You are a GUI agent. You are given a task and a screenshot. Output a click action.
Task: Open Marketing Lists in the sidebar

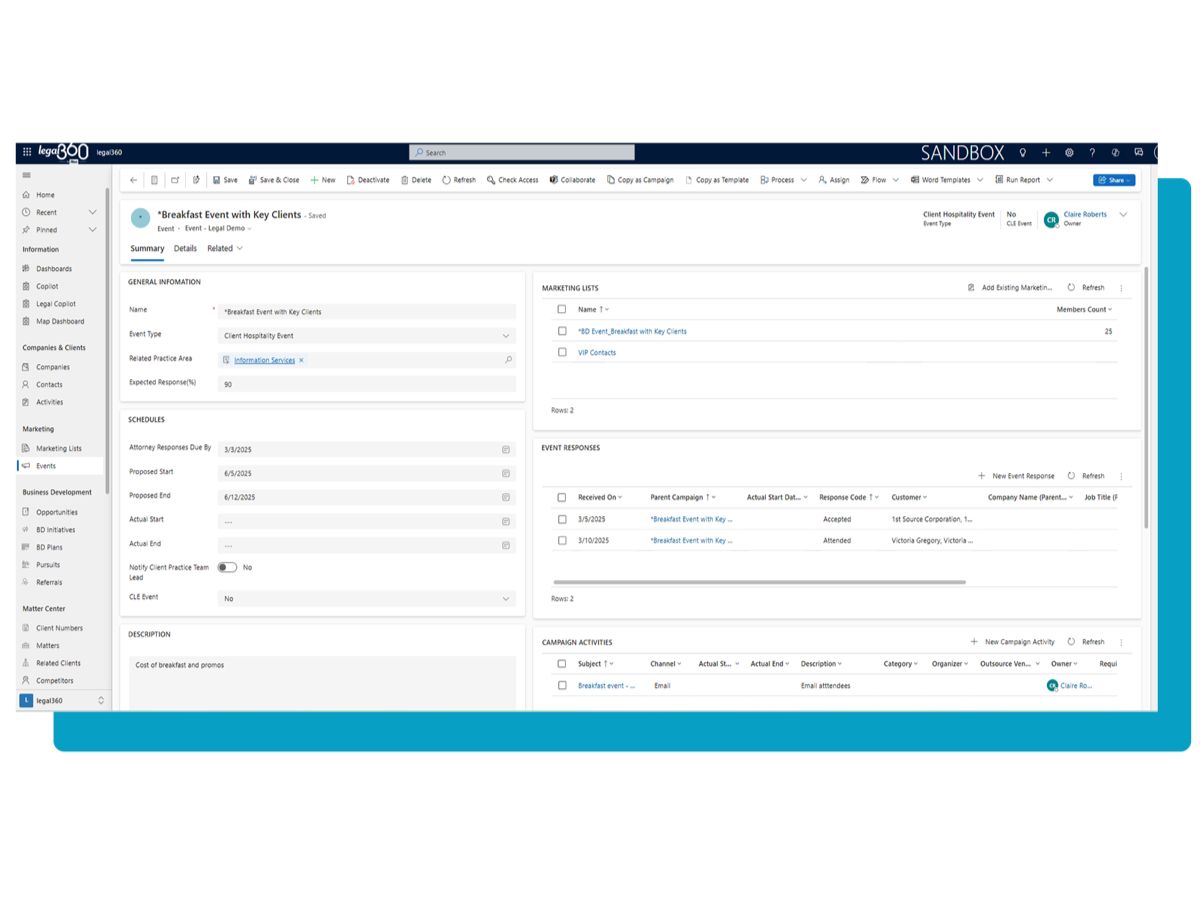[x=59, y=448]
